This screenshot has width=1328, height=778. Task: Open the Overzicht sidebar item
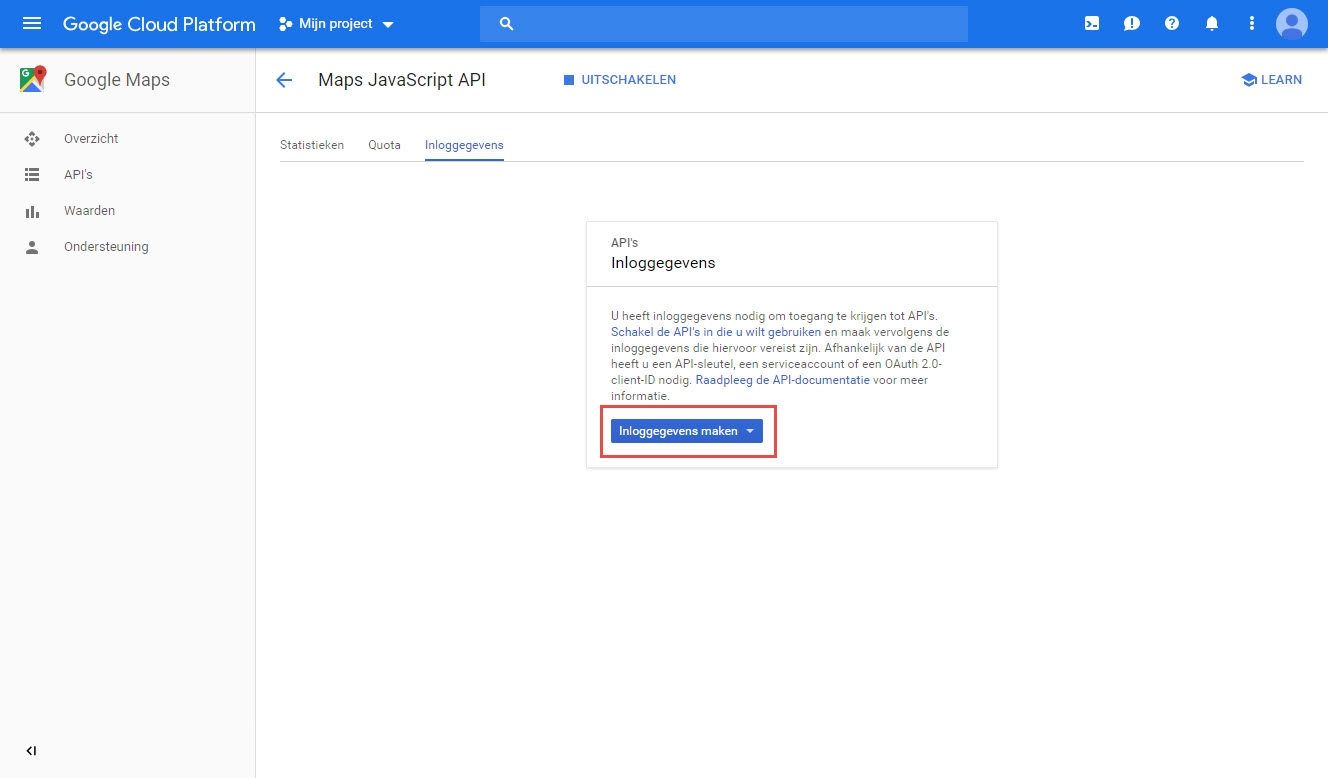click(89, 138)
